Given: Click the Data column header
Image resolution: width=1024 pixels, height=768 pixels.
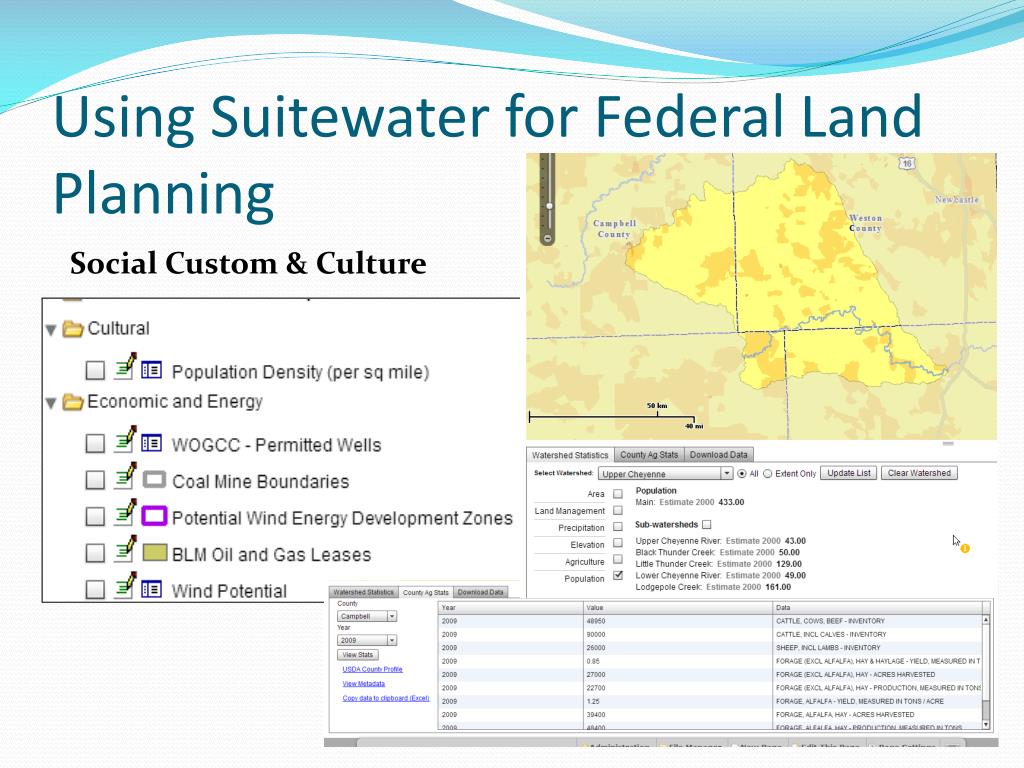Looking at the screenshot, I should click(x=878, y=607).
